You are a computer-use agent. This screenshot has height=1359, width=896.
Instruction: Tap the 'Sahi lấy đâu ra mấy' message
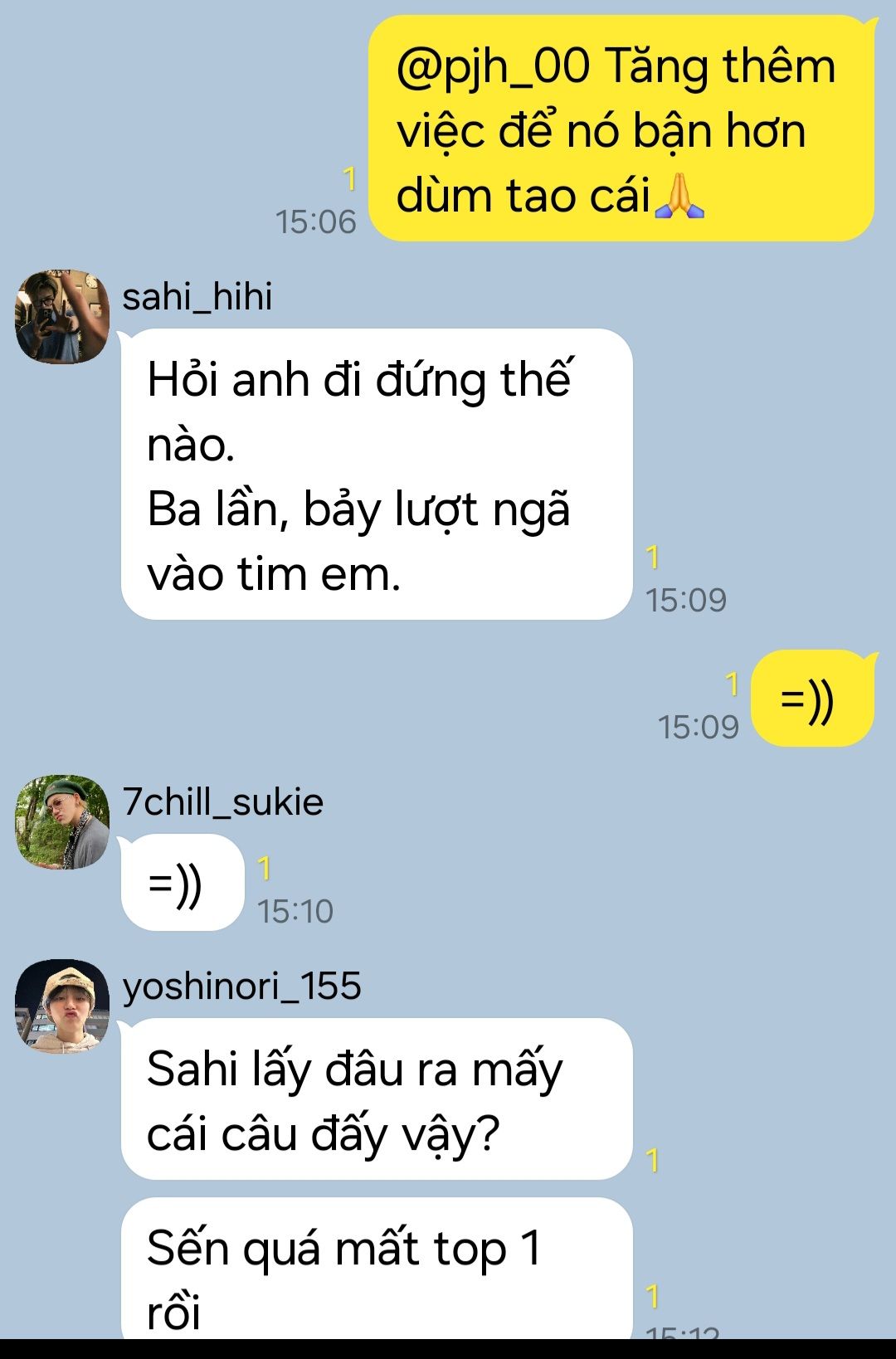pyautogui.click(x=377, y=1099)
